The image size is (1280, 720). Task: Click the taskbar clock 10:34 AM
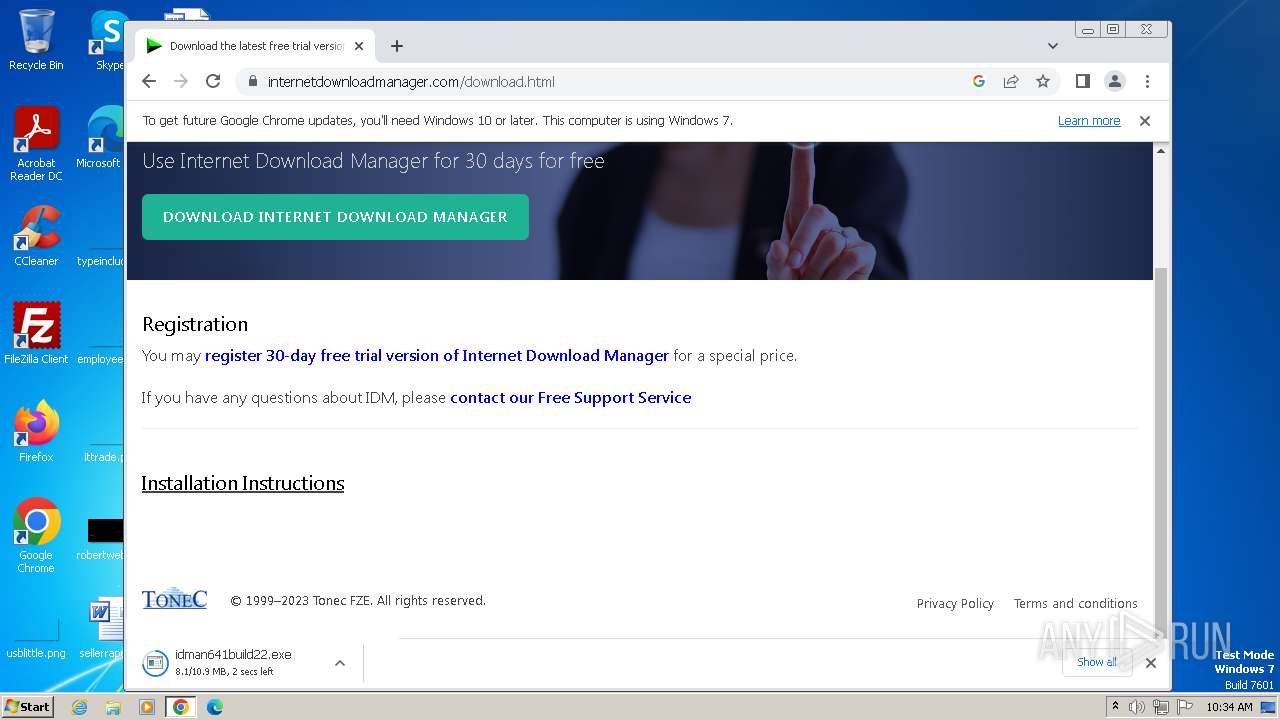(1229, 707)
